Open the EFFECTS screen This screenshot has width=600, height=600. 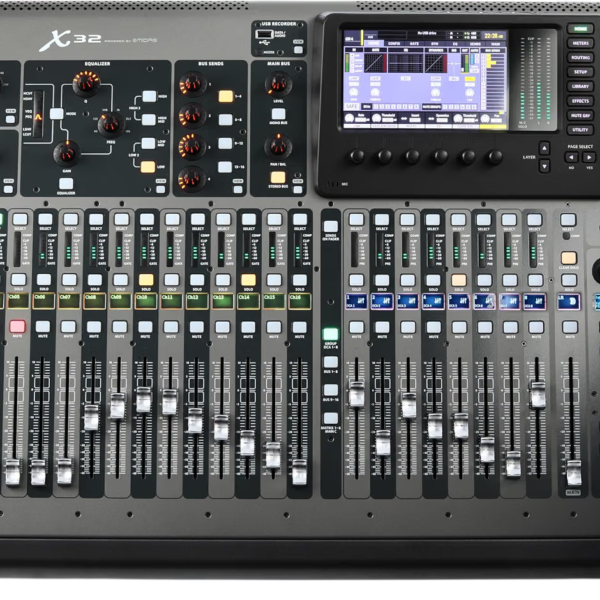(580, 101)
